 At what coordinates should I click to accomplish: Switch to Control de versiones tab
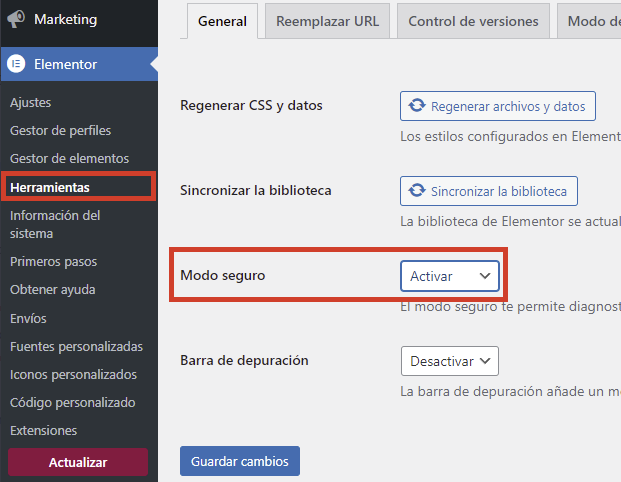click(x=473, y=21)
